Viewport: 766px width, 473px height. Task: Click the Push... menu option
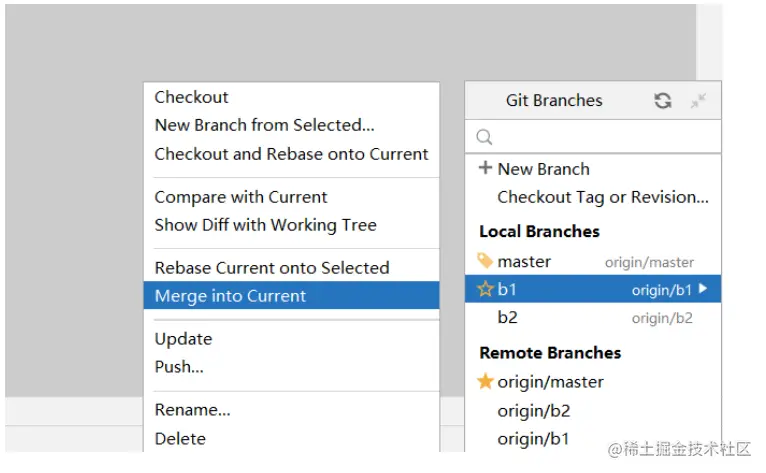(179, 367)
